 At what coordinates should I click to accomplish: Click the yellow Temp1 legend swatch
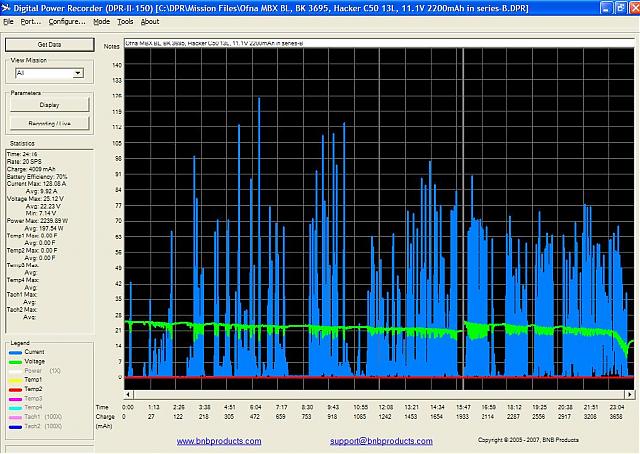pyautogui.click(x=14, y=380)
